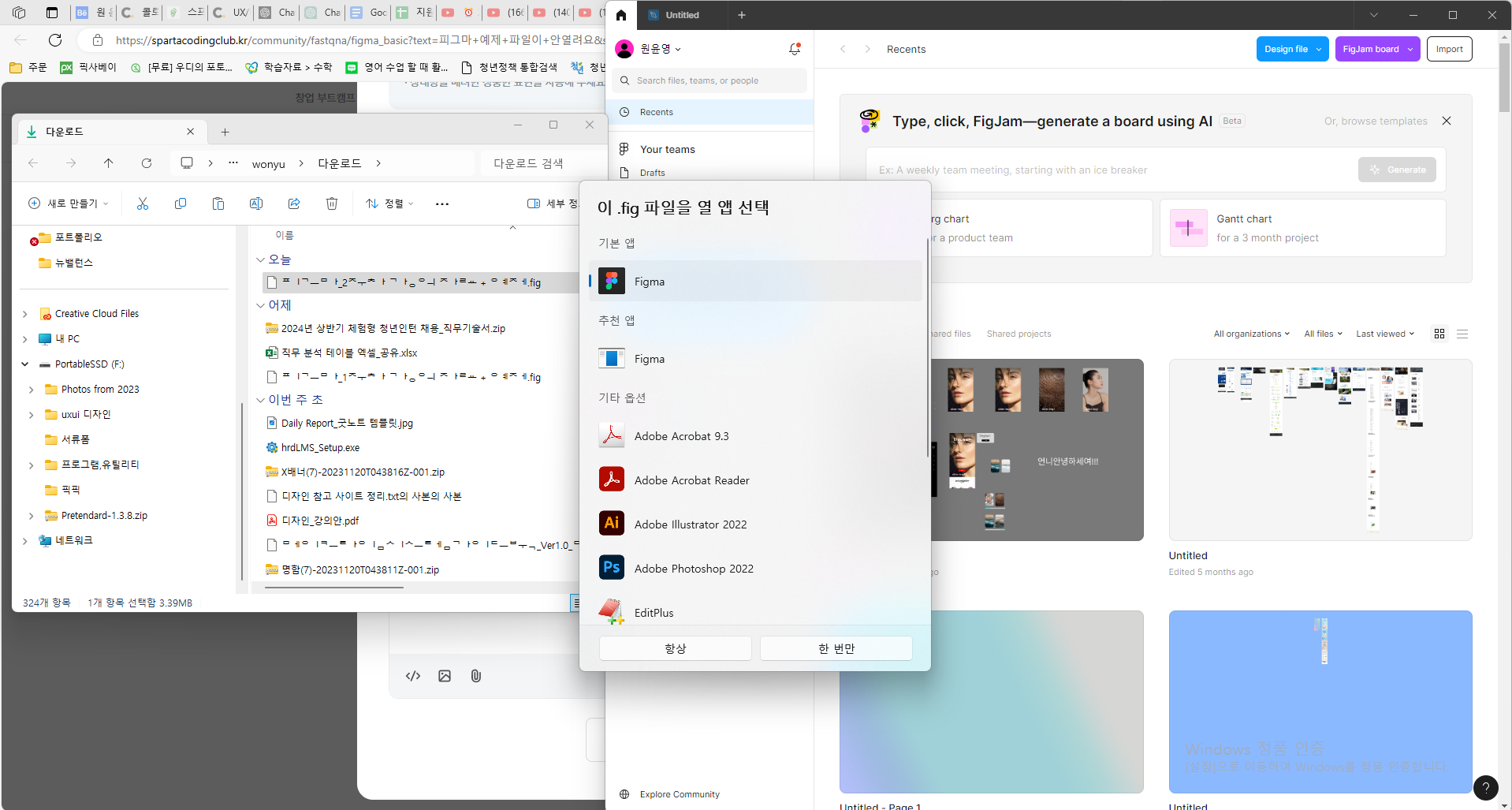1512x810 pixels.
Task: Open account menu for 원운영
Action: coord(649,49)
